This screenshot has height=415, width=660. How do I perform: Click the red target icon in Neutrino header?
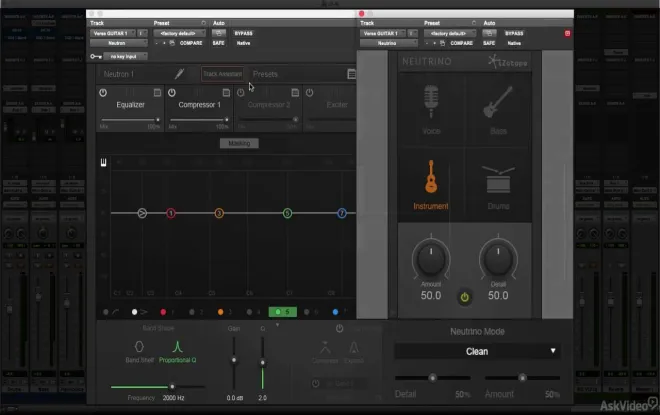click(x=567, y=33)
